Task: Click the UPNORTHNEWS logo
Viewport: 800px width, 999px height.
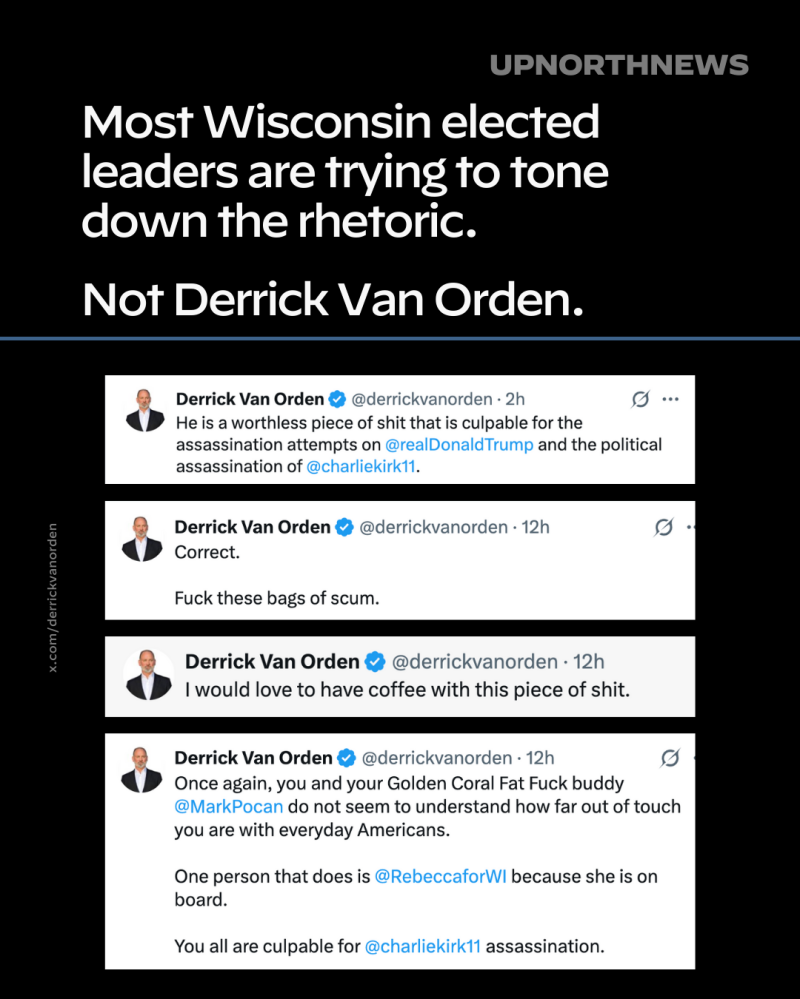Action: coord(619,66)
